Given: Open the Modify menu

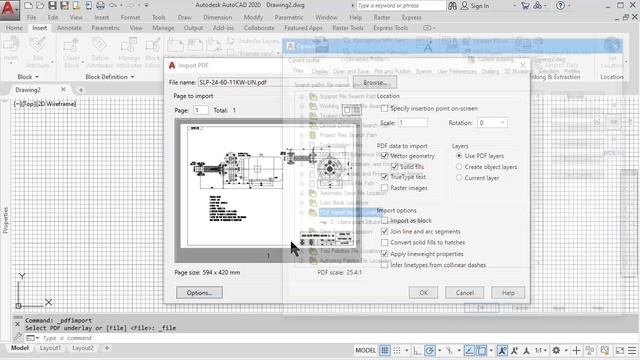Looking at the screenshot, I should coord(253,18).
